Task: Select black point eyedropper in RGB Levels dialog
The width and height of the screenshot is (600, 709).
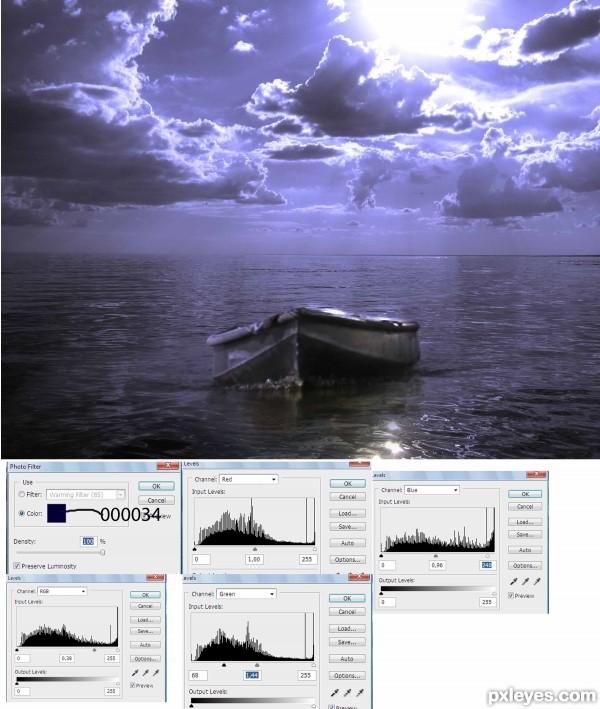Action: [x=136, y=673]
